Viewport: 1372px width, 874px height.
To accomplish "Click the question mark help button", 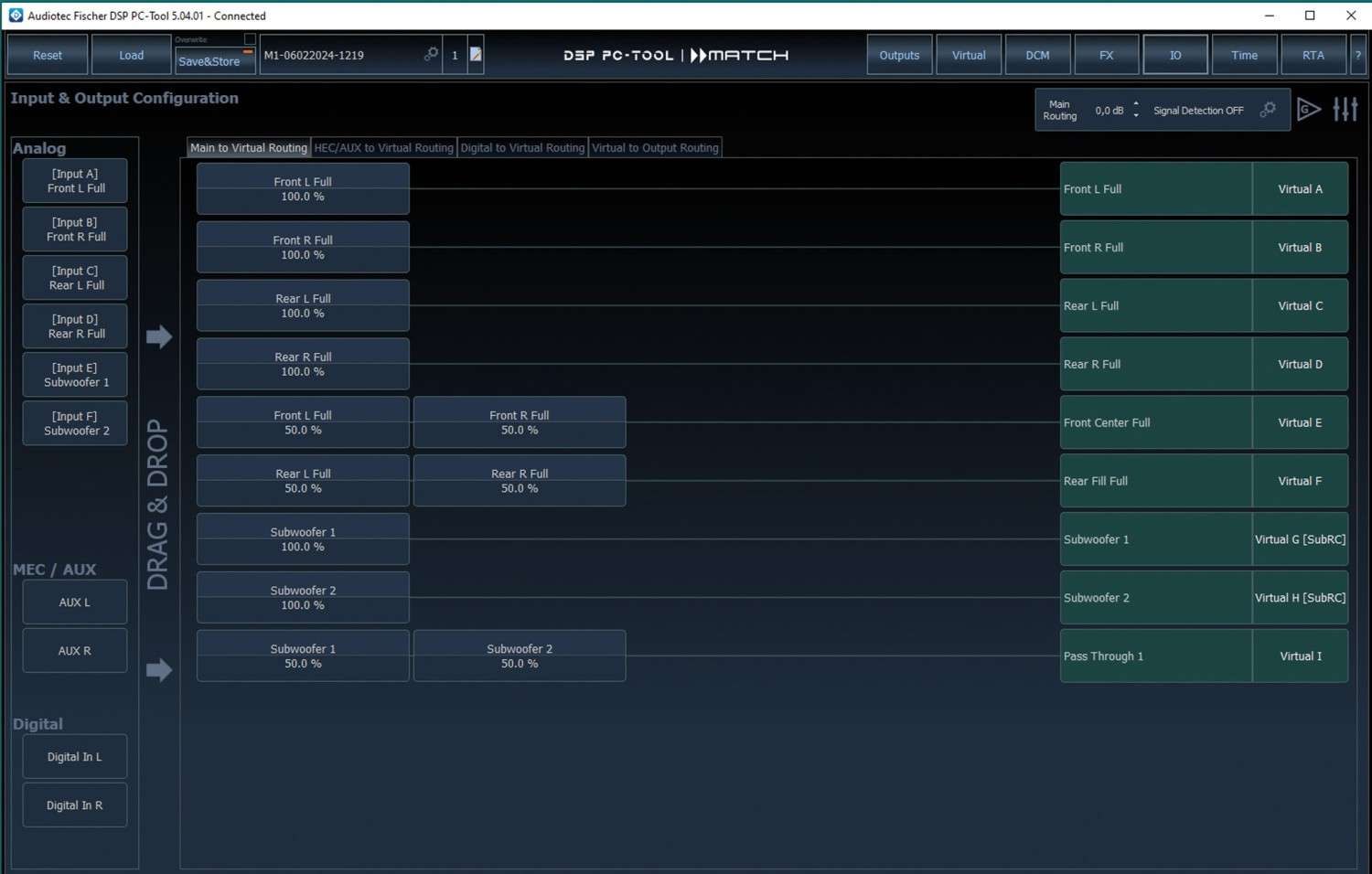I will (1358, 55).
